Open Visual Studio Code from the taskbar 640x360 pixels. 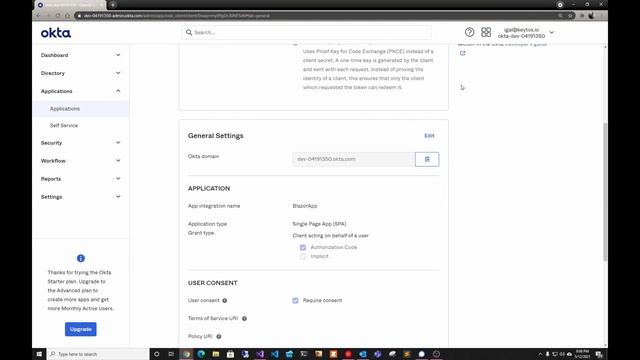pos(275,354)
